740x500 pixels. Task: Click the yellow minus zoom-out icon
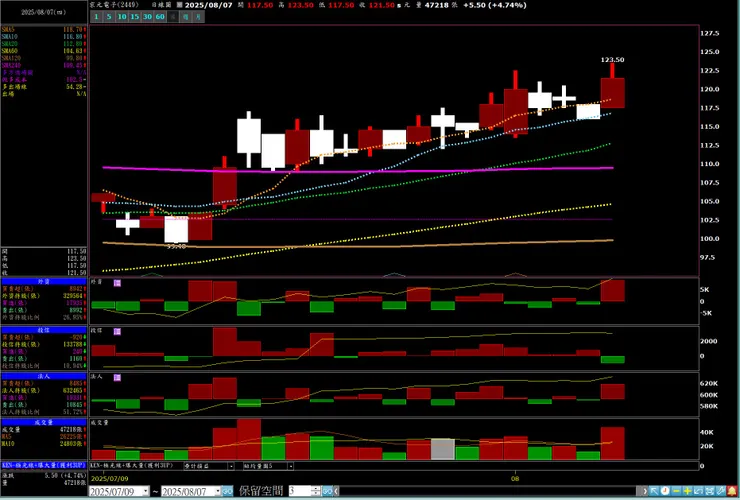click(676, 491)
